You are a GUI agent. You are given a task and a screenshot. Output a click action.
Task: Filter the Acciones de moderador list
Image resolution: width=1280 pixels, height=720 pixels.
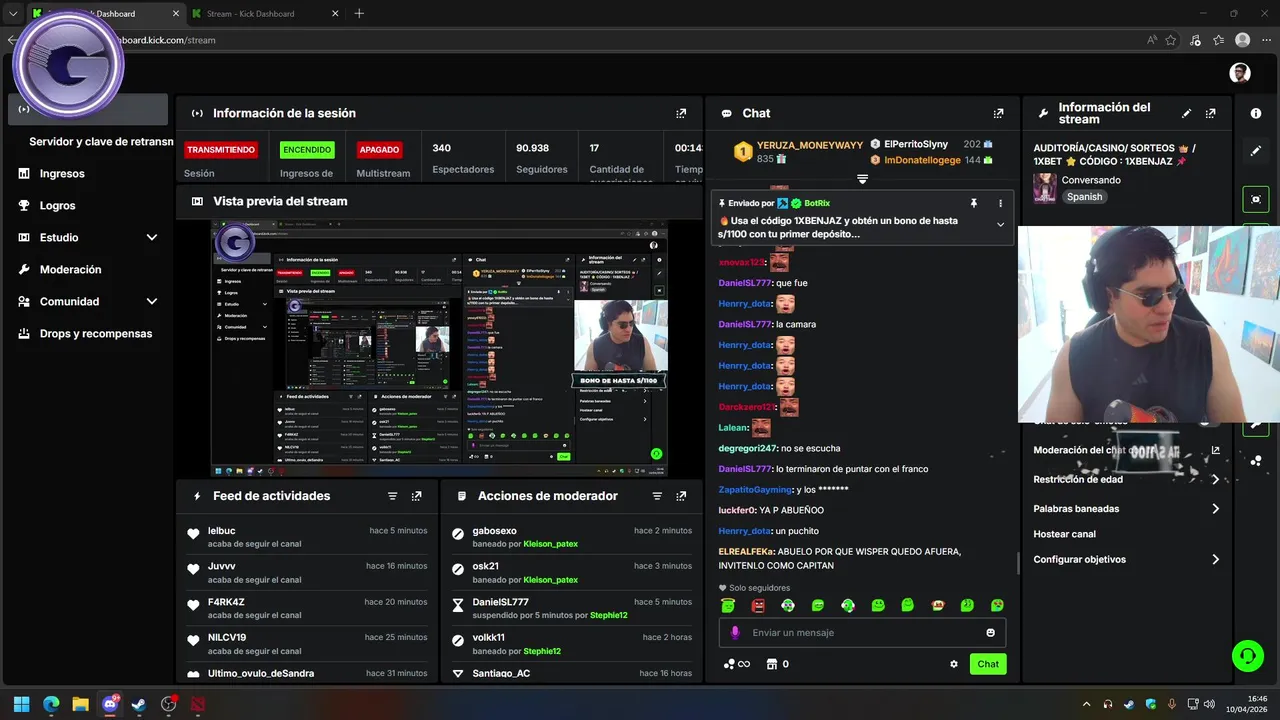click(657, 496)
